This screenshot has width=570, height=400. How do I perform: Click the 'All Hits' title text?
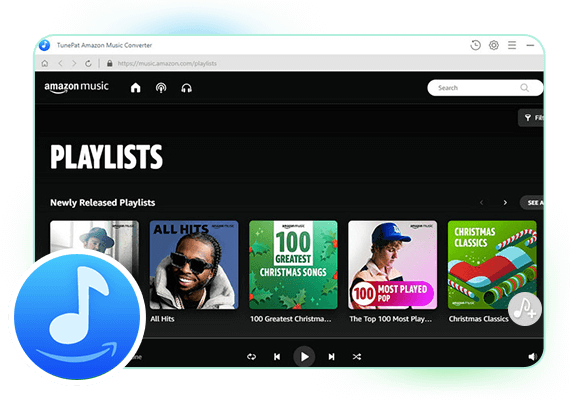(162, 319)
